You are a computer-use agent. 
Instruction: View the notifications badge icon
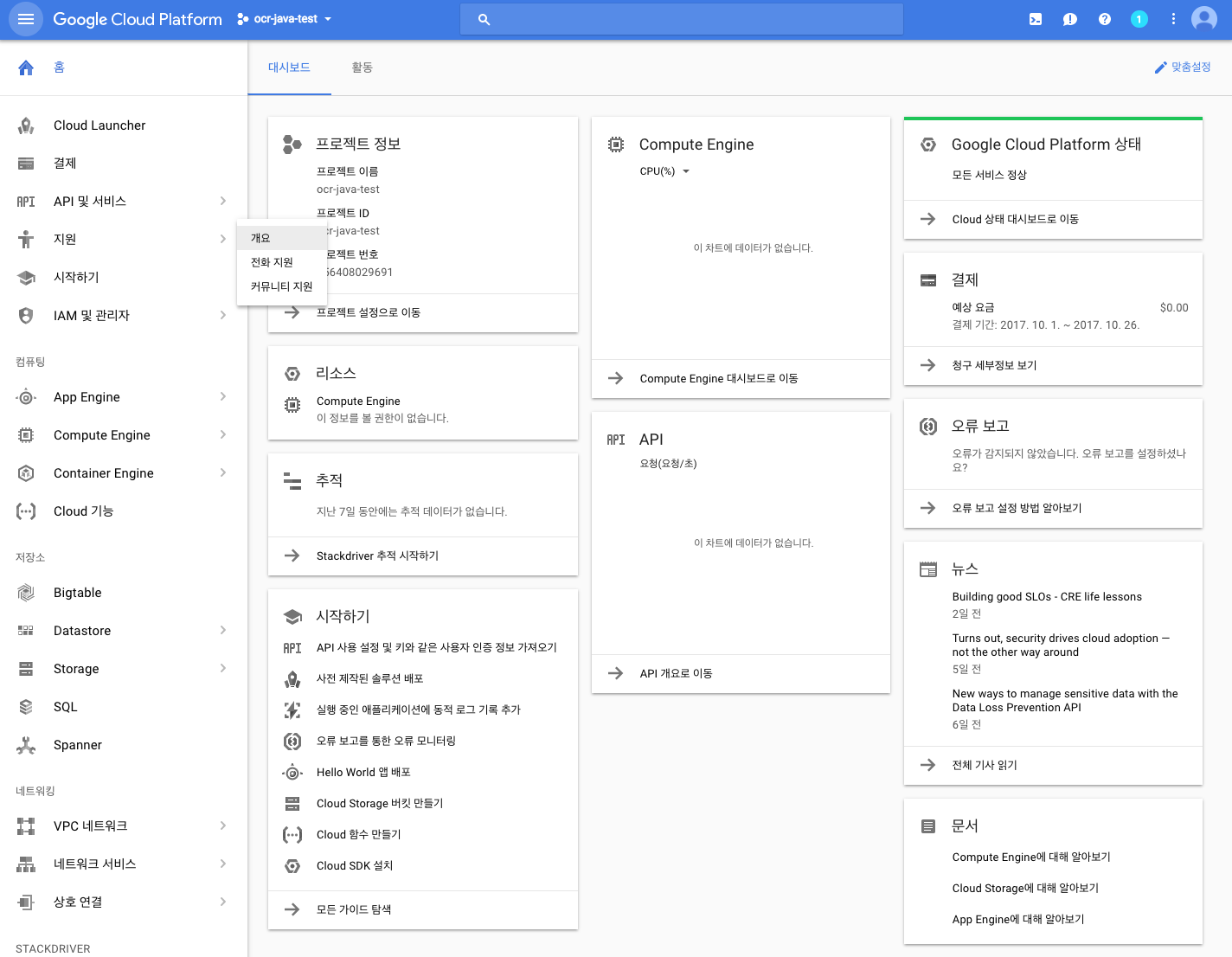(1139, 19)
